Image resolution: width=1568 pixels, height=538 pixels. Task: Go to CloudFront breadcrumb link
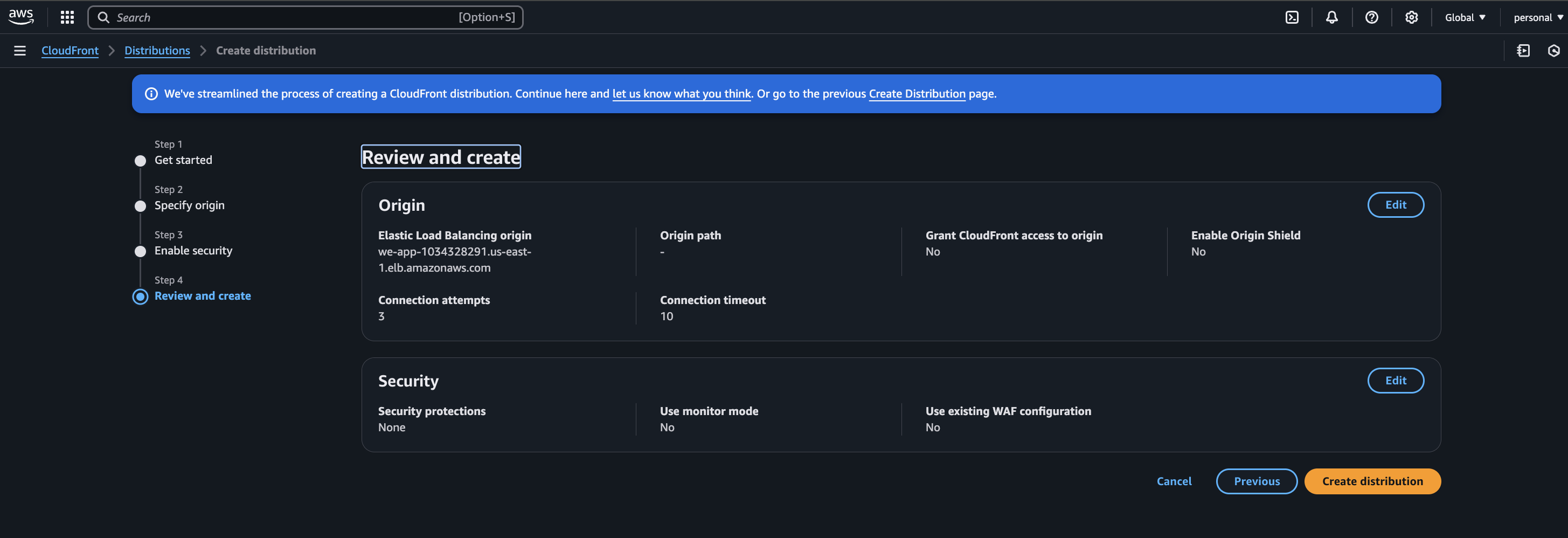pyautogui.click(x=70, y=51)
